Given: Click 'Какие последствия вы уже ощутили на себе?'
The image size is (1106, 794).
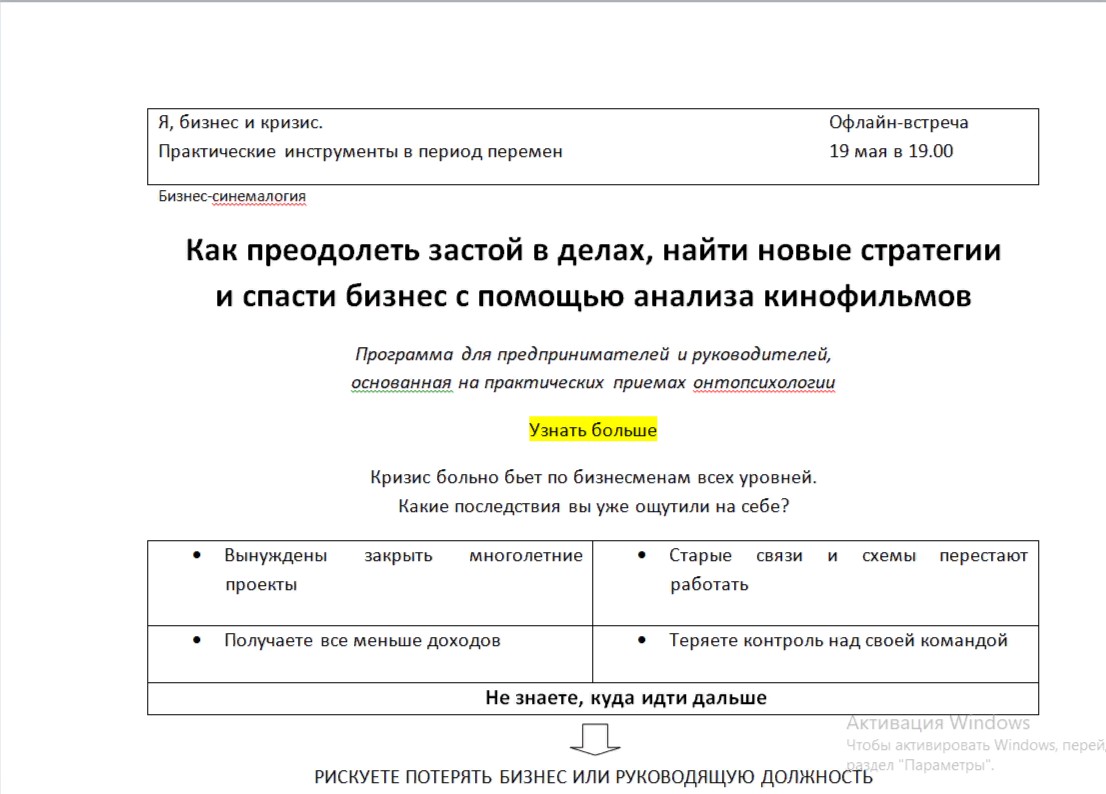Looking at the screenshot, I should pos(593,506).
